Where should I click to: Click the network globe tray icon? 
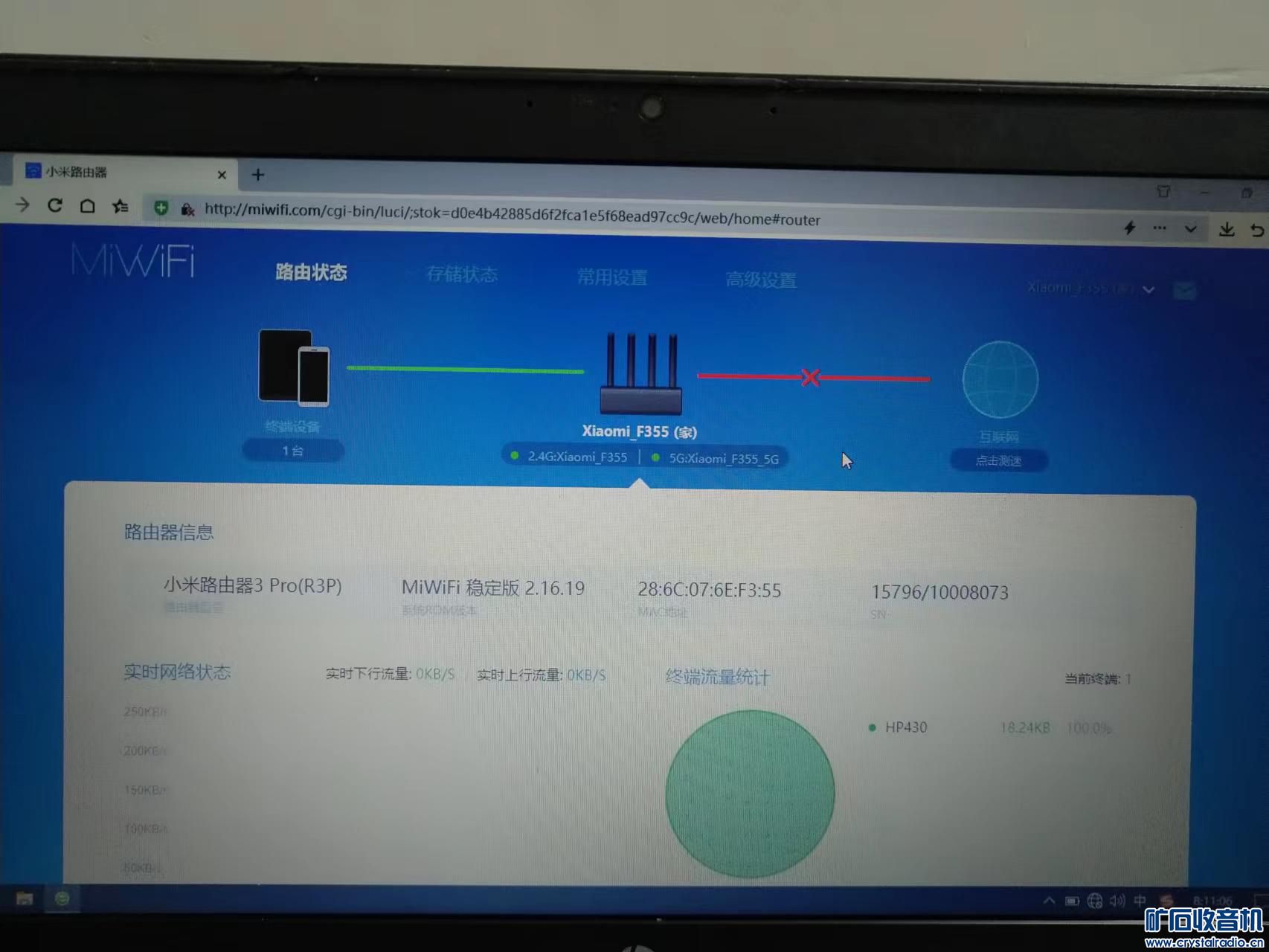(1095, 901)
